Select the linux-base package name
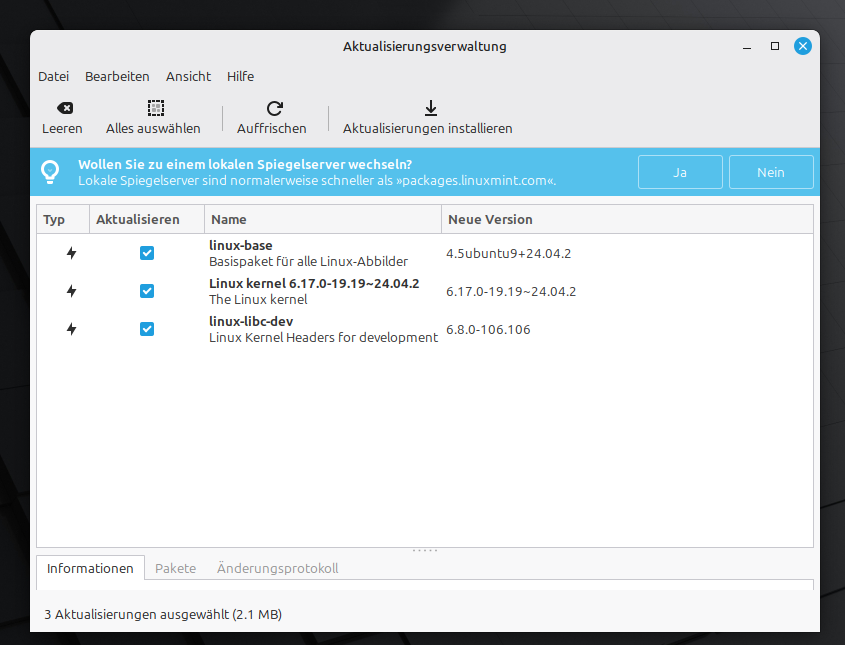The image size is (845, 645). 240,245
